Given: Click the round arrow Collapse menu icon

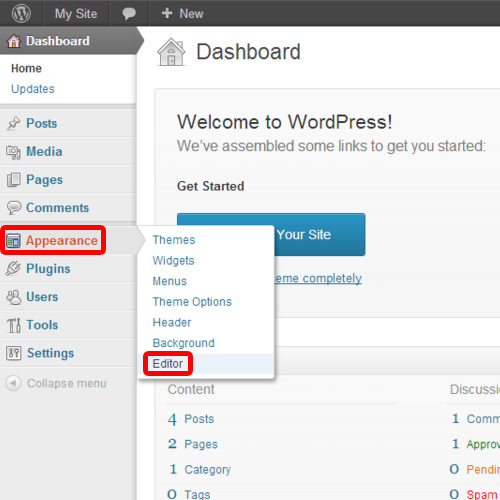Looking at the screenshot, I should point(13,383).
